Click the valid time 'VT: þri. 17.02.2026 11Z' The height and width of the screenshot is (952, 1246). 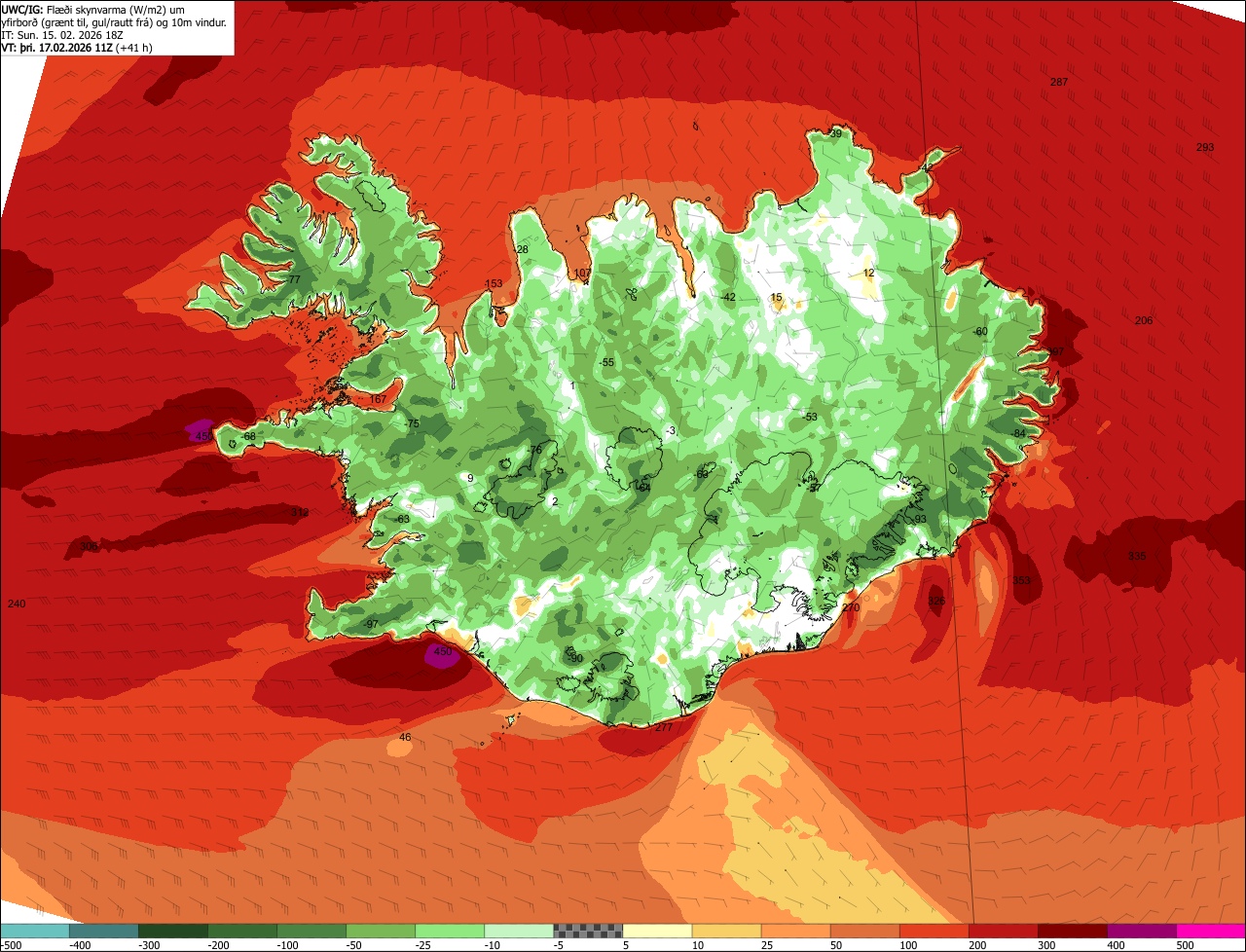point(57,47)
